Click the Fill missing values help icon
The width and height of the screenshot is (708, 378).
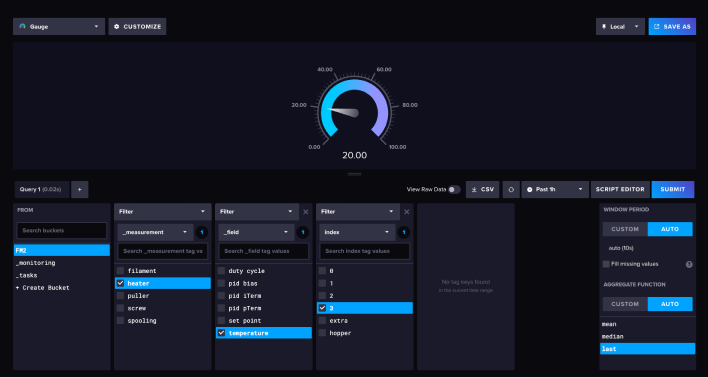[x=689, y=264]
